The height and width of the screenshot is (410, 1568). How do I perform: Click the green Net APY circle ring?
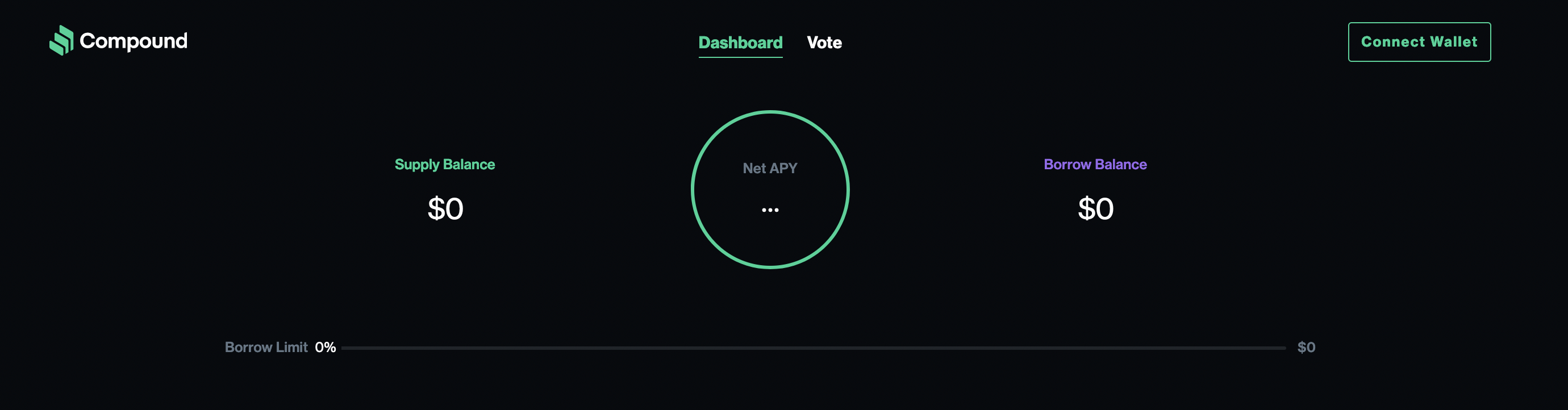[x=692, y=190]
